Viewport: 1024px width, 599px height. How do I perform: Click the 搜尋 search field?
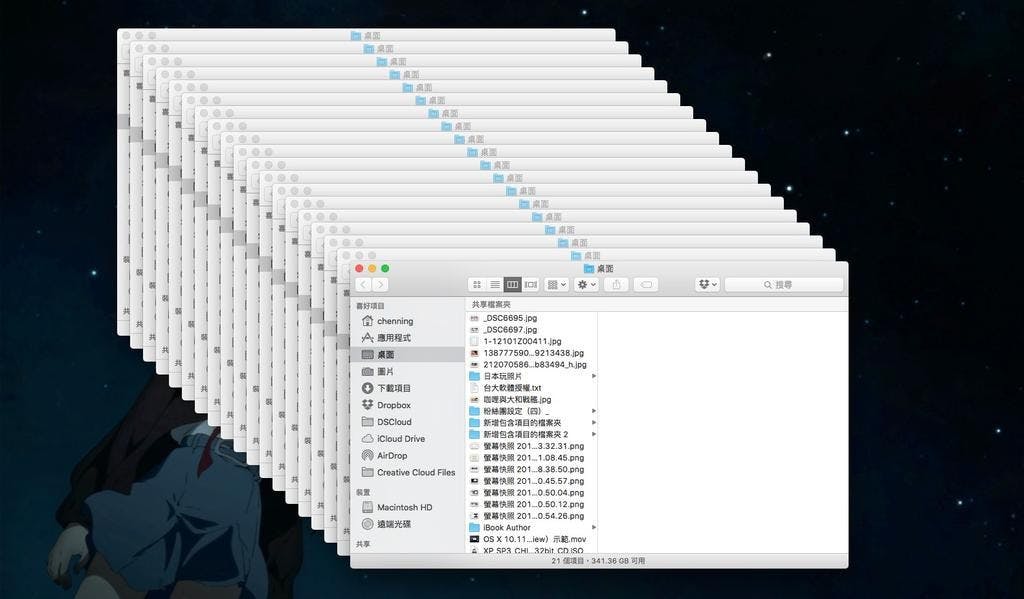pyautogui.click(x=784, y=285)
